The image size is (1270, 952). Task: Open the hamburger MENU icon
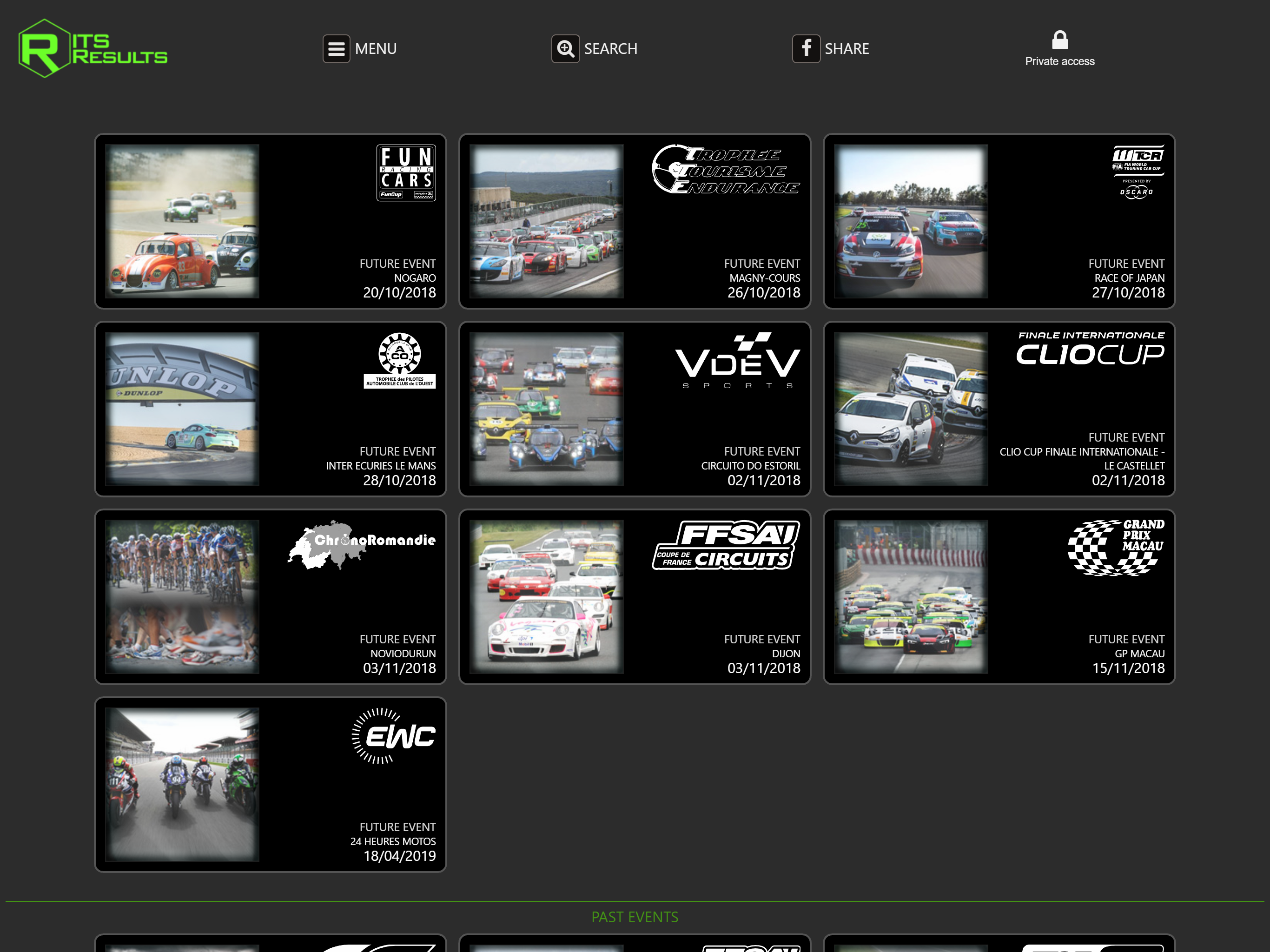(x=336, y=49)
